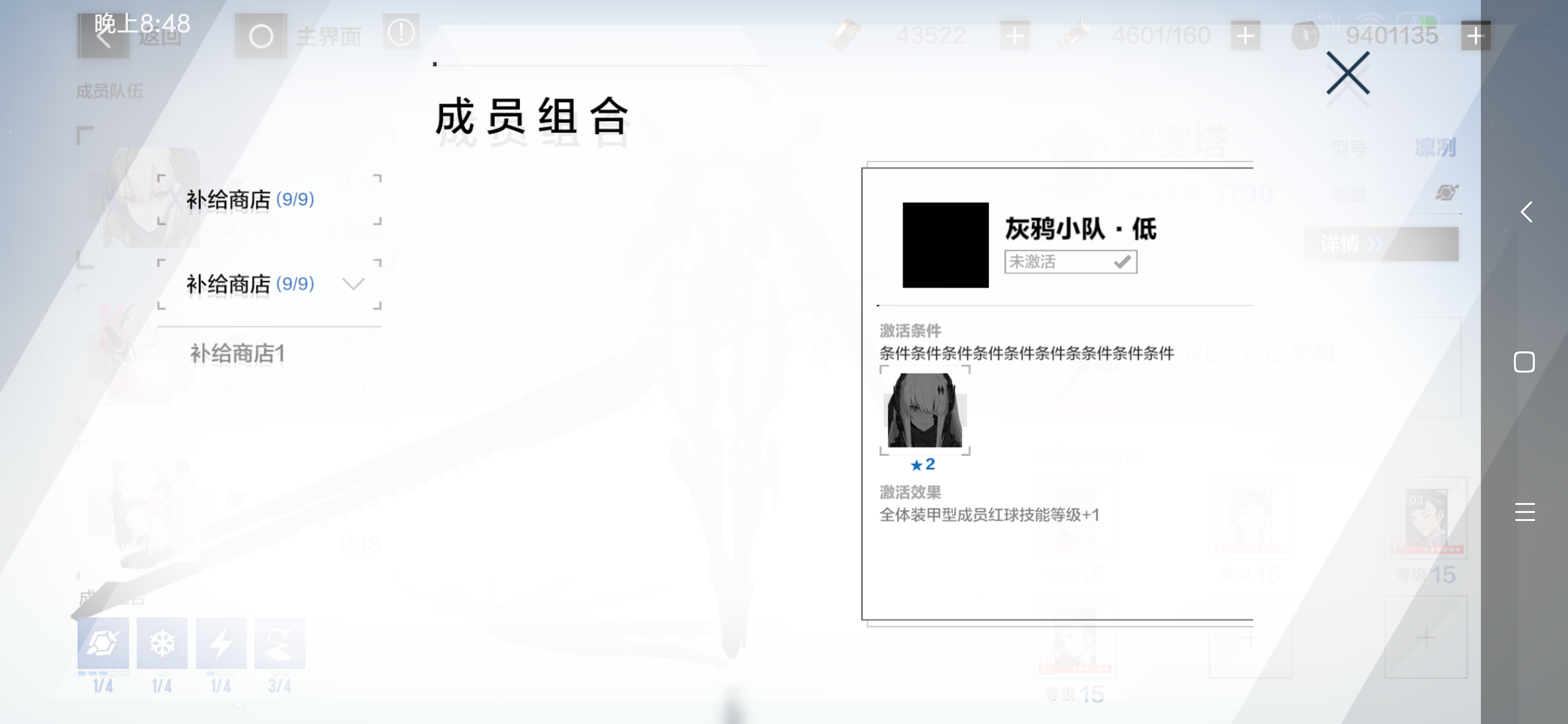Tap the Android back navigation arrow

click(x=1526, y=213)
